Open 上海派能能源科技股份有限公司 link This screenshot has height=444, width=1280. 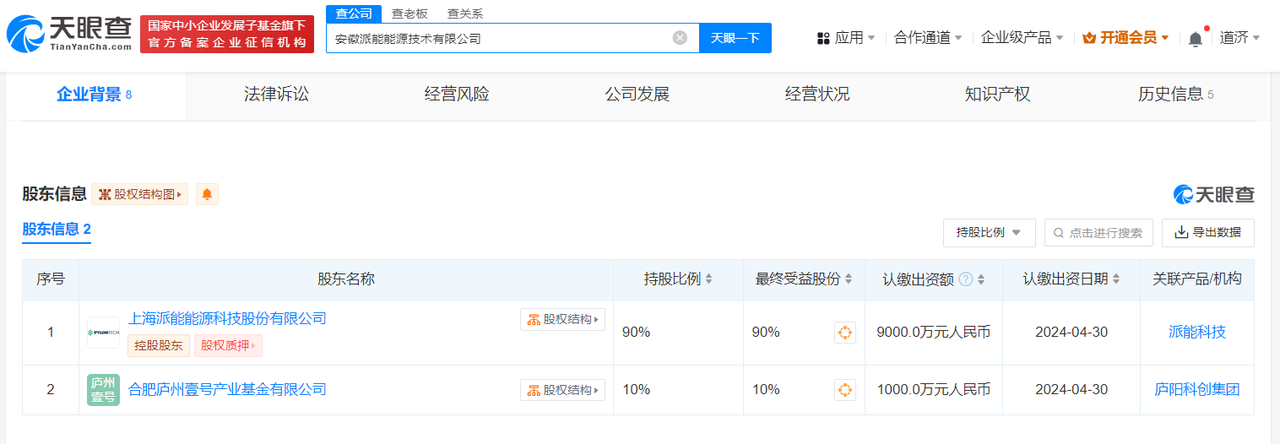tap(227, 318)
